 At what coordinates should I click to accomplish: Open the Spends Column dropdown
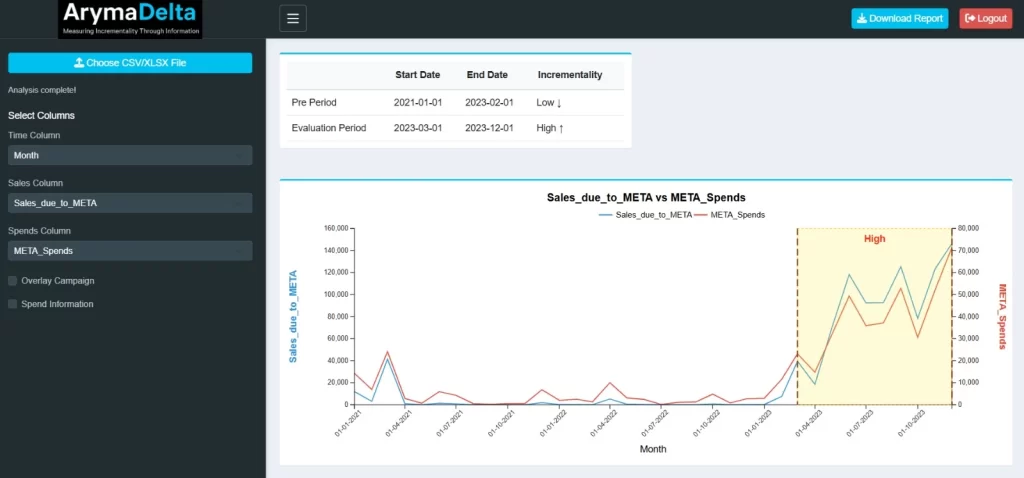[x=130, y=251]
